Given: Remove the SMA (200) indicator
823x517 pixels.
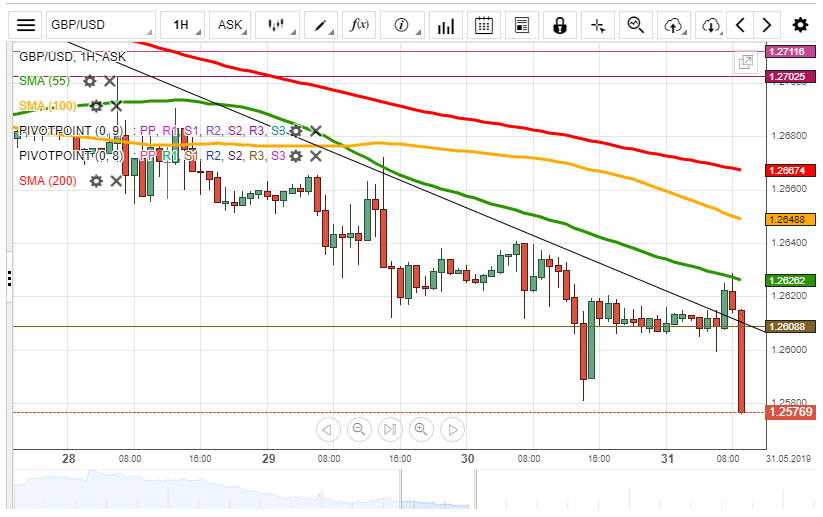Looking at the screenshot, I should click(116, 181).
